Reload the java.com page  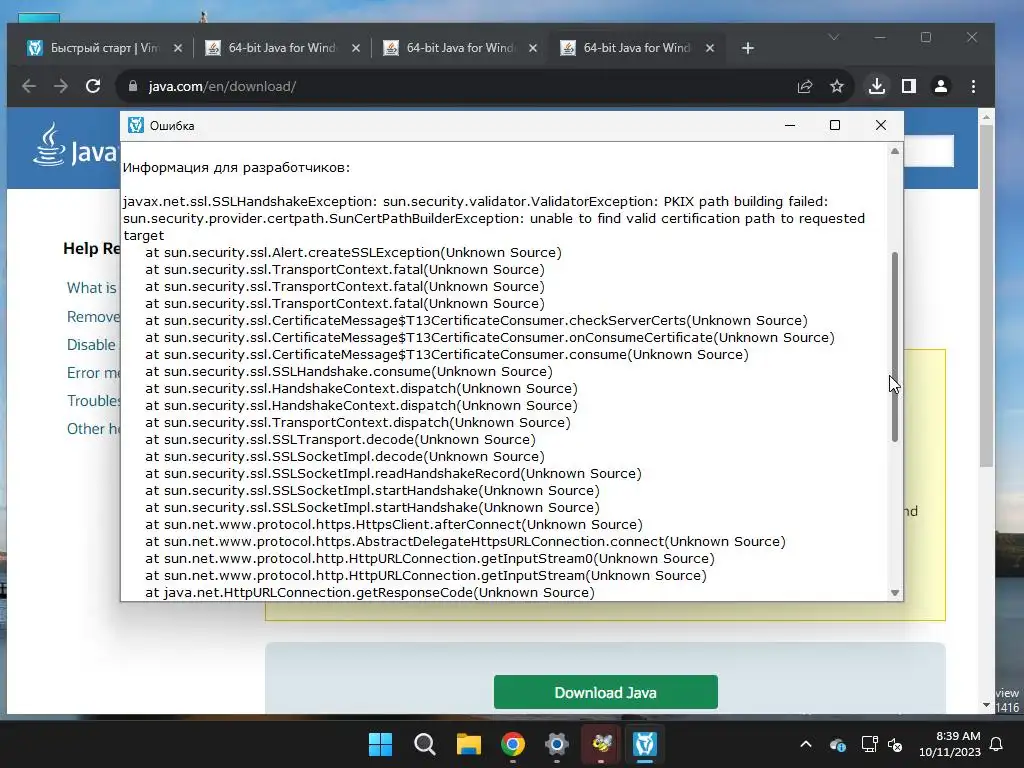(93, 86)
